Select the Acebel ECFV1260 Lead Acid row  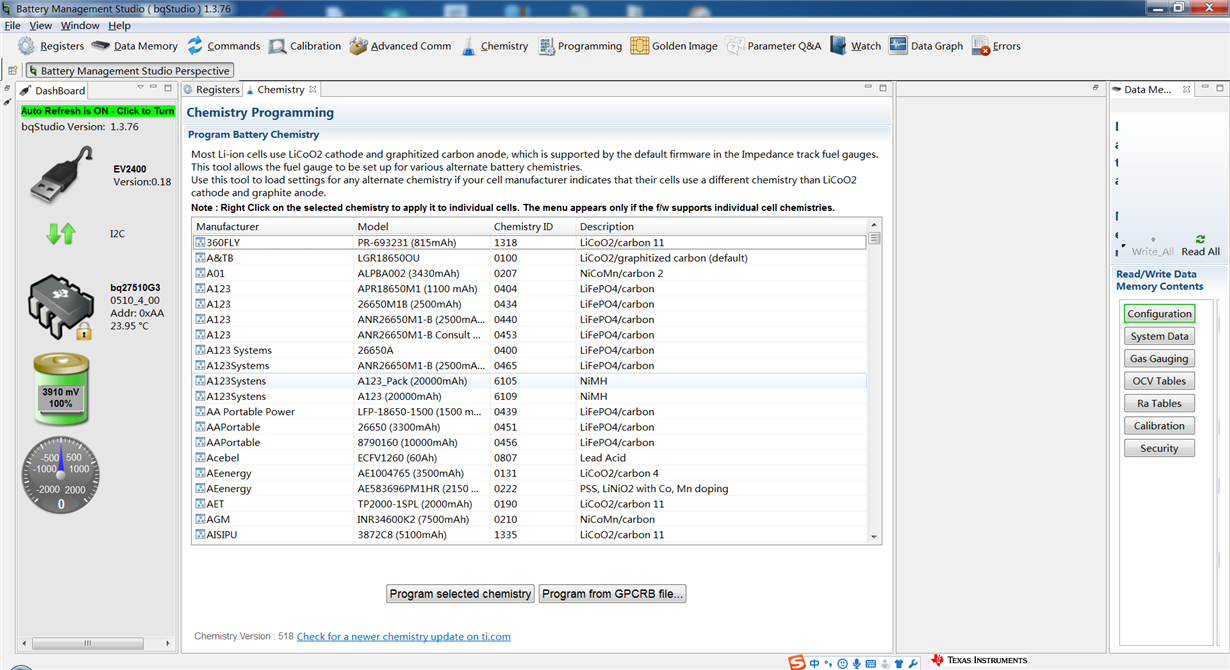tap(529, 458)
